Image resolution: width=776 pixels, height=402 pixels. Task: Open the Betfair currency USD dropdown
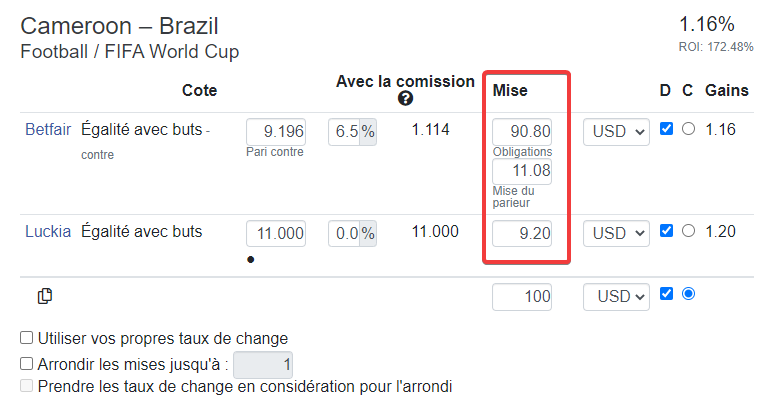616,132
